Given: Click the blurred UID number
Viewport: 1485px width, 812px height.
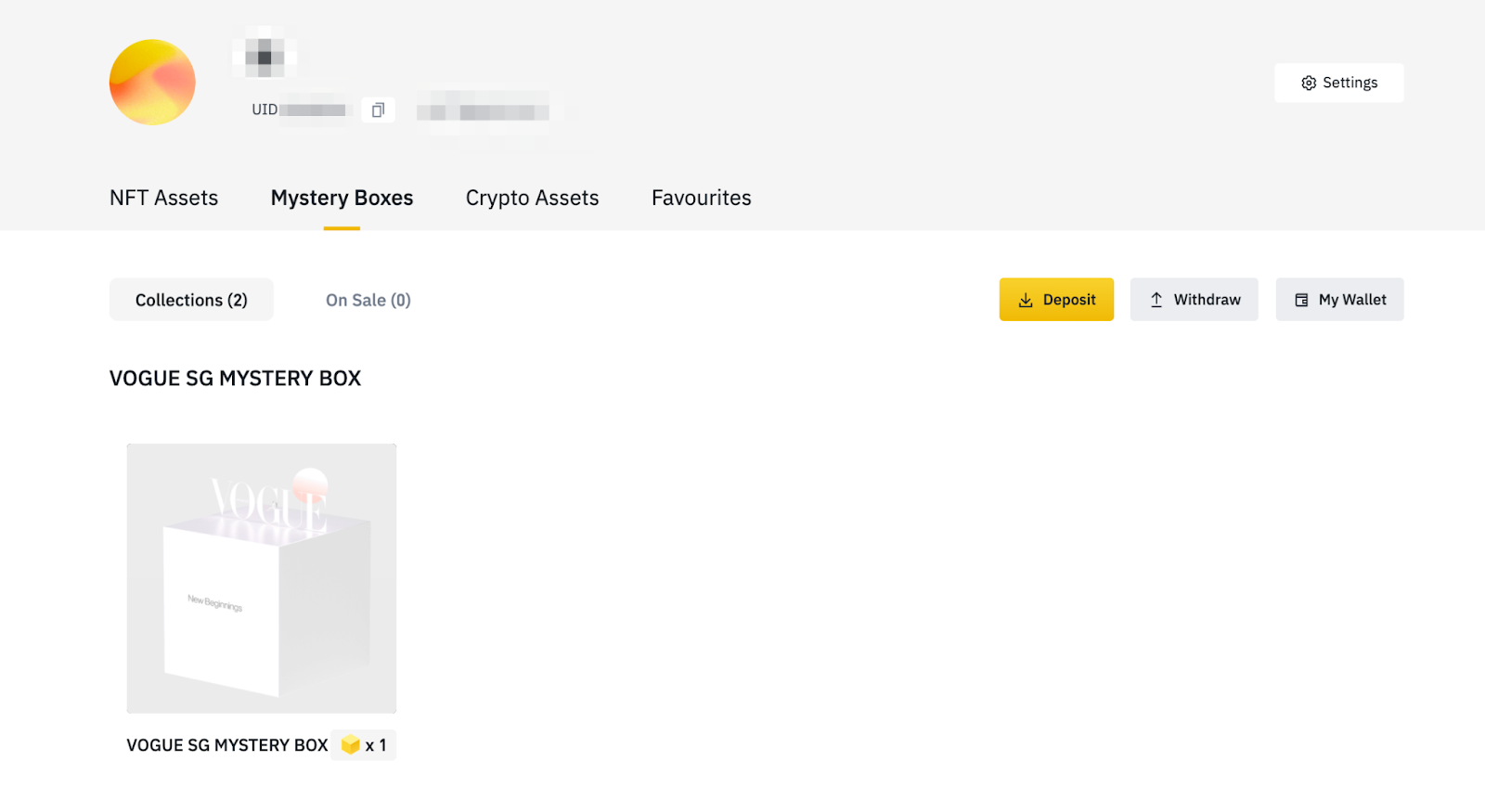Looking at the screenshot, I should 314,110.
